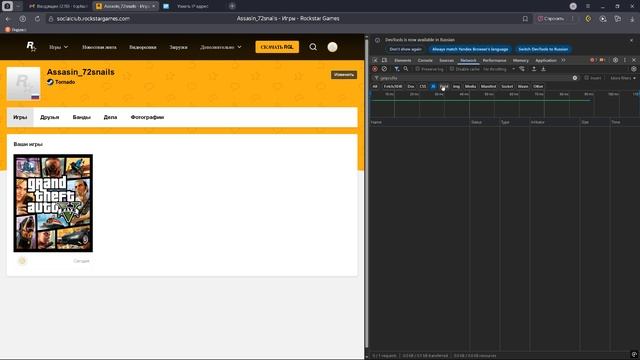Toggle the DevTools device toolbar icon
The width and height of the screenshot is (640, 360).
(x=384, y=60)
